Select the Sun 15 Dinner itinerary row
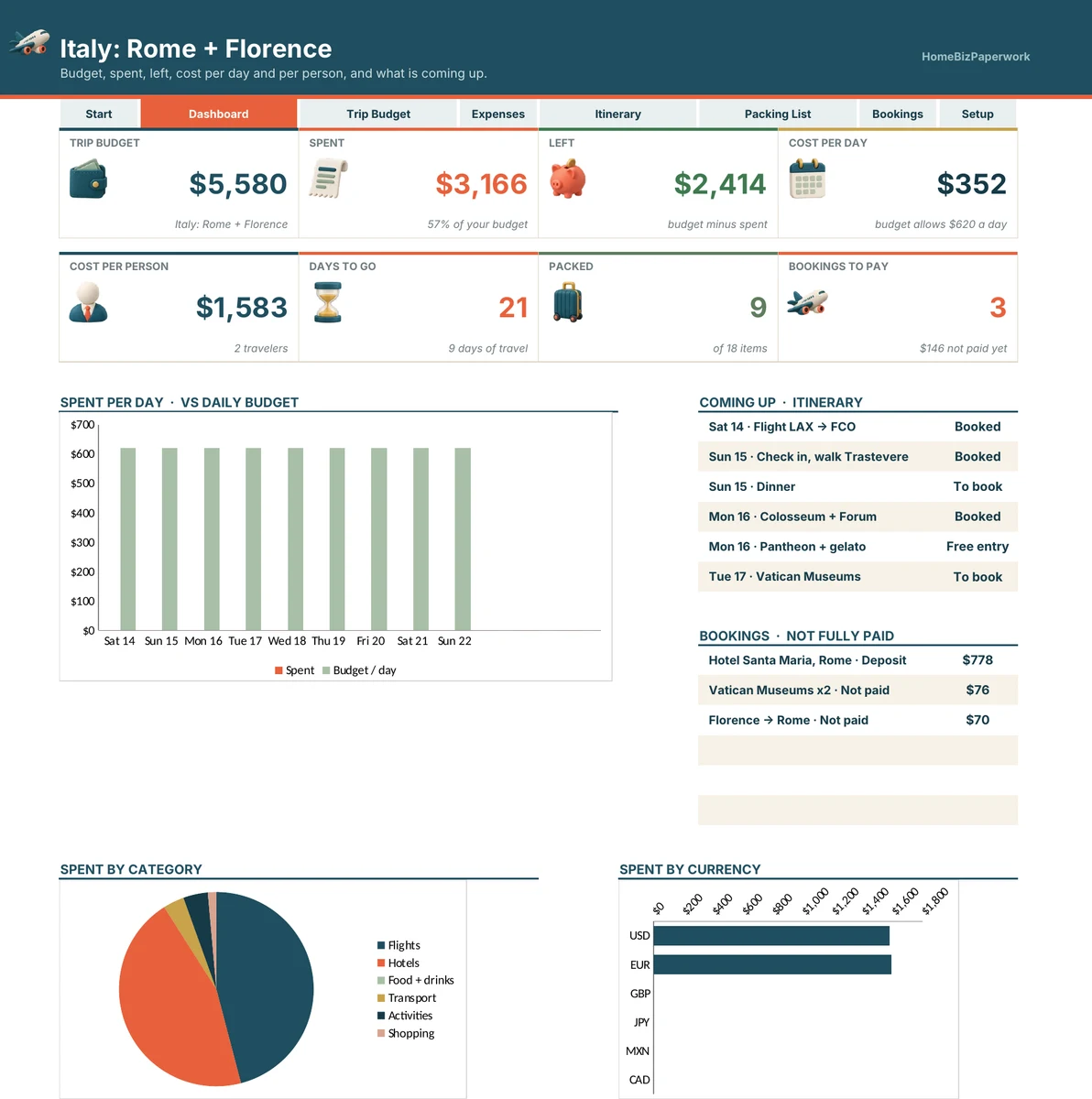1092x1099 pixels. point(857,487)
